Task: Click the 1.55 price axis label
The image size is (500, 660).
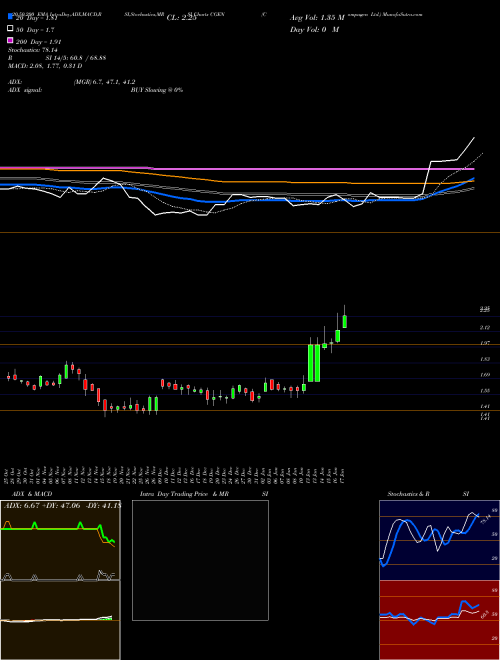Action: 485,391
